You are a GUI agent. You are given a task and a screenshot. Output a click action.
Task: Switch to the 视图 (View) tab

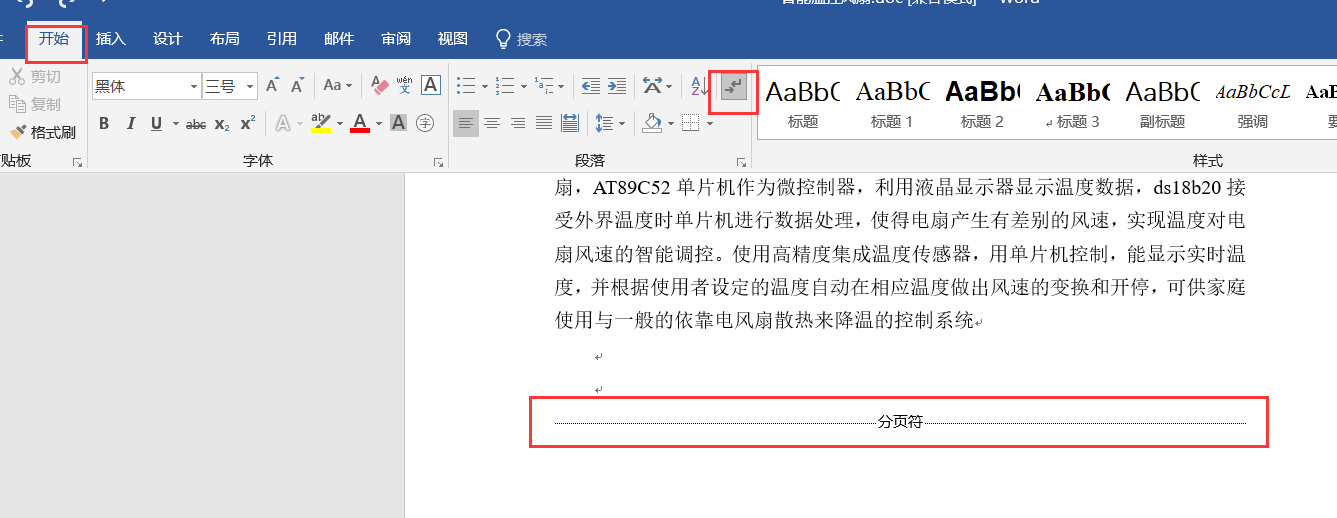pos(453,39)
